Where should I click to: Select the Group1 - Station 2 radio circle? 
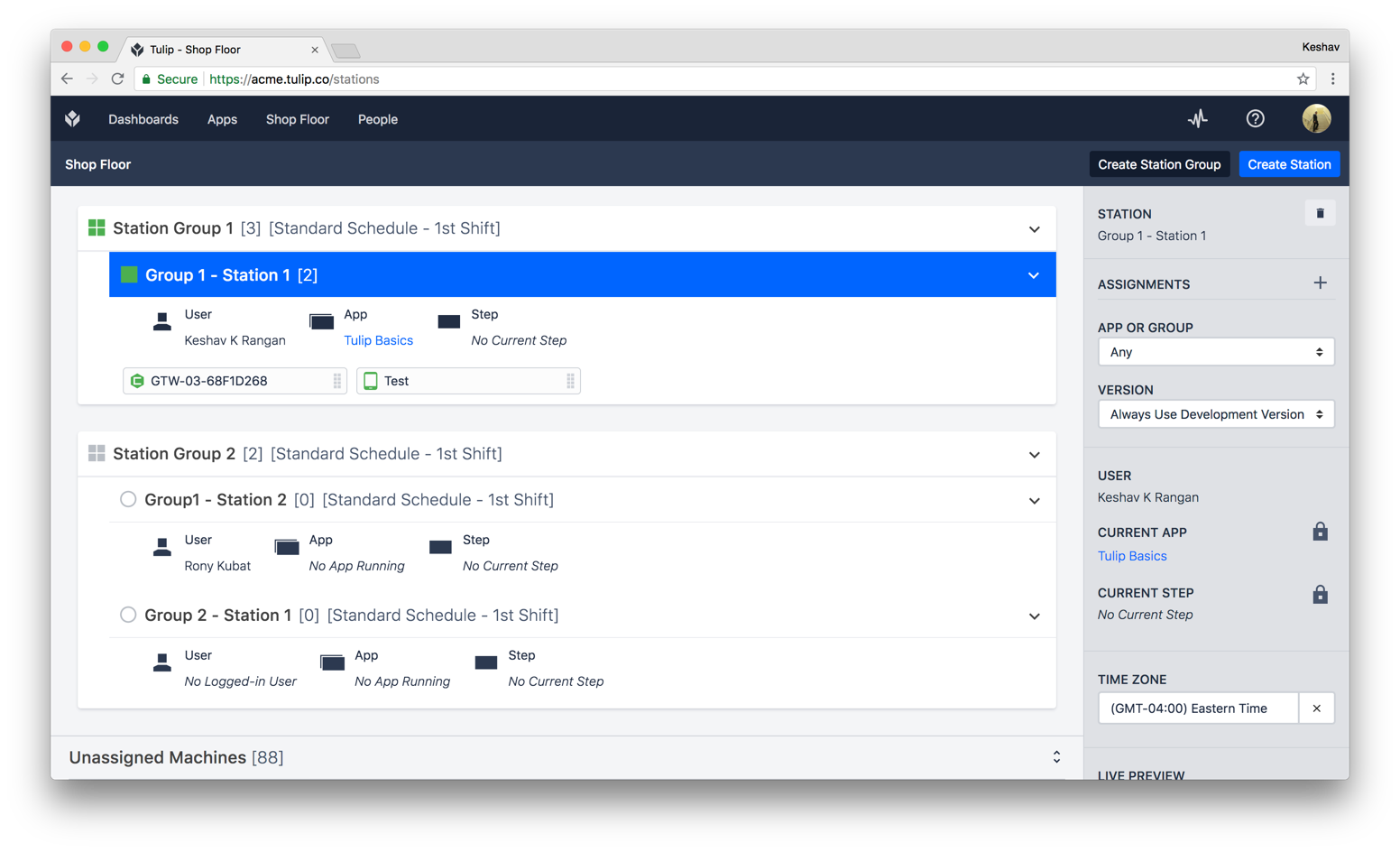pos(128,499)
